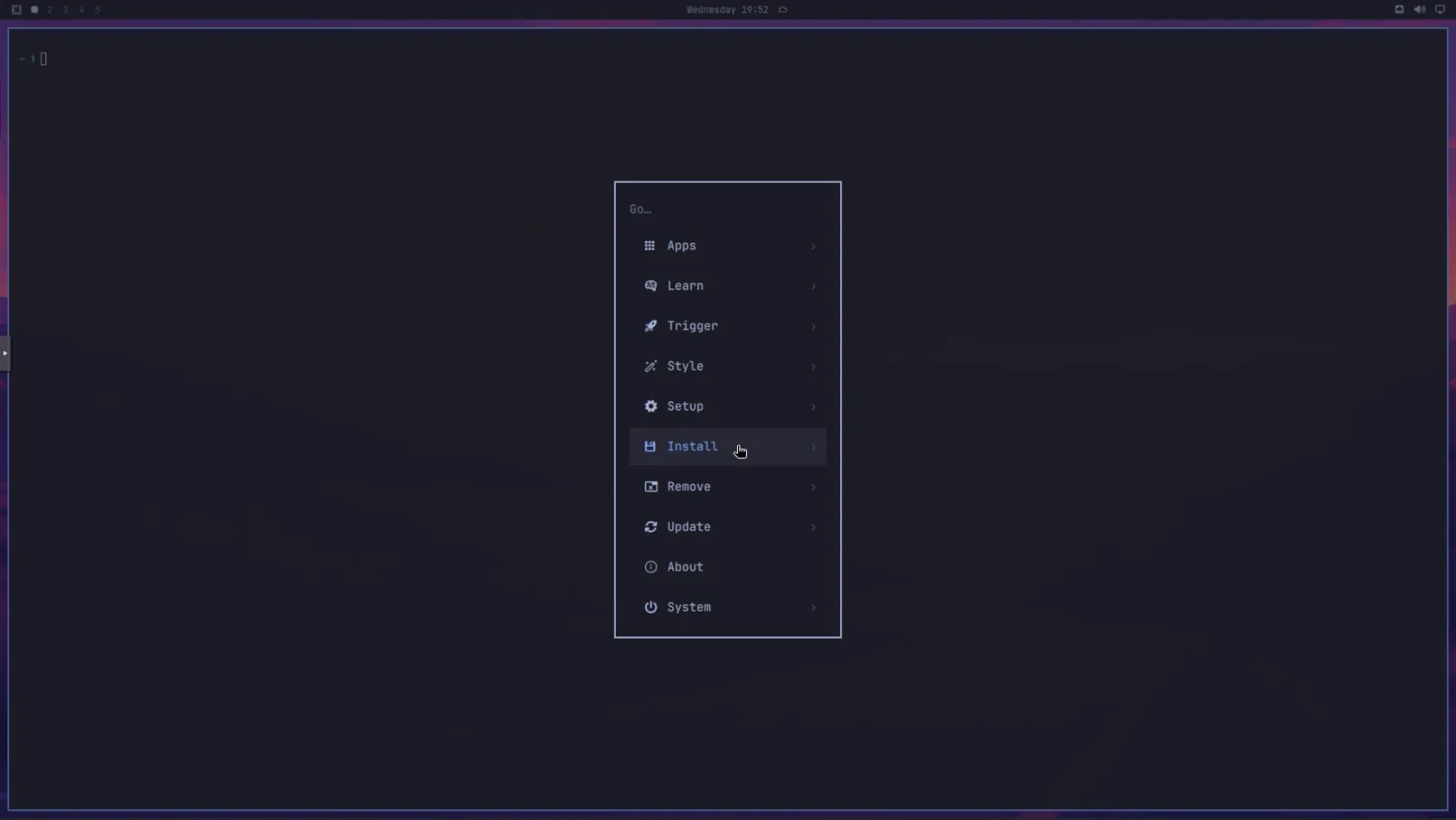Focus the Go… search field
Viewport: 1456px width, 820px height.
pos(728,209)
